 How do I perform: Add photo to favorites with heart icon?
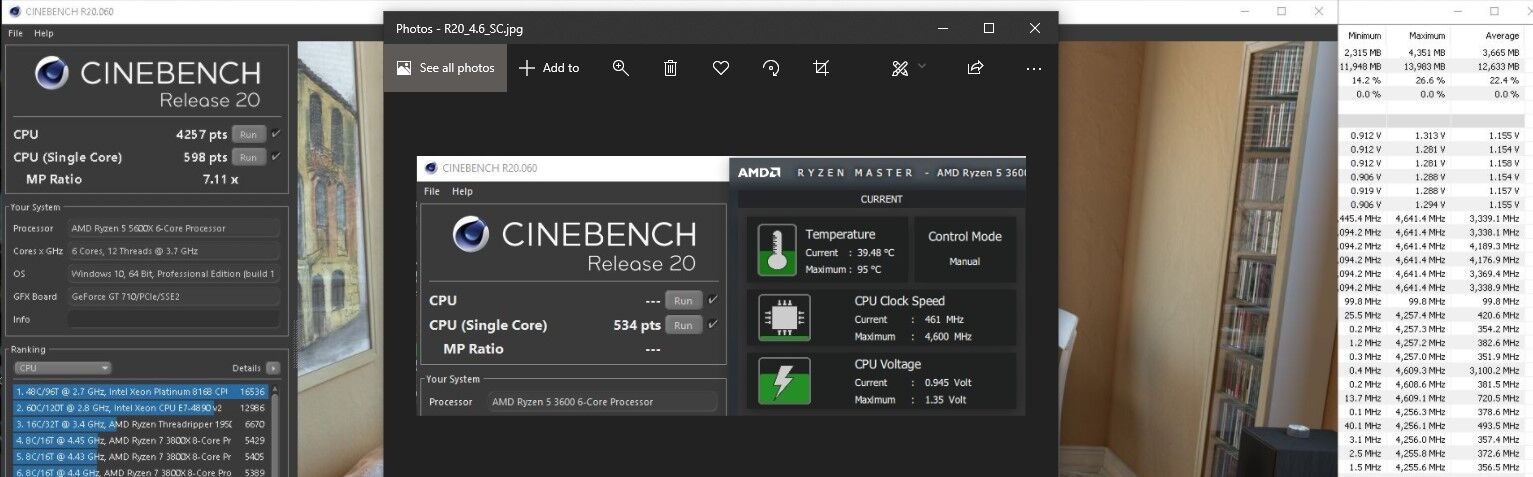(x=720, y=68)
